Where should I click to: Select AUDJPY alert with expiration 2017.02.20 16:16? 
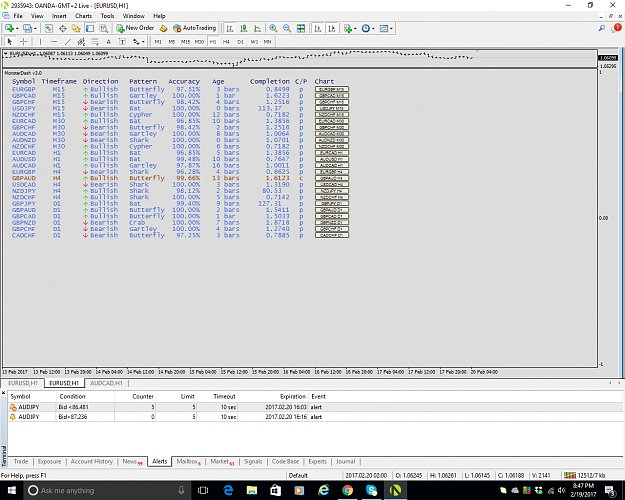pyautogui.click(x=315, y=417)
